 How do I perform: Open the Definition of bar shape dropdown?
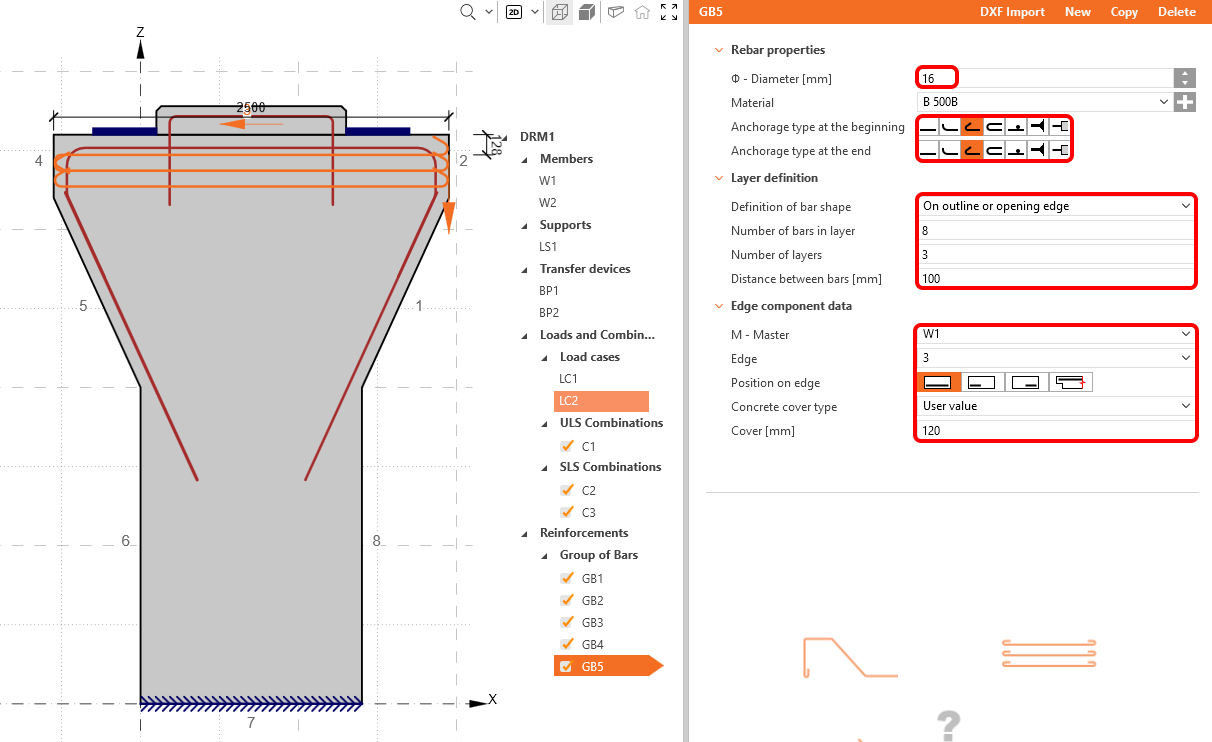[x=1055, y=206]
